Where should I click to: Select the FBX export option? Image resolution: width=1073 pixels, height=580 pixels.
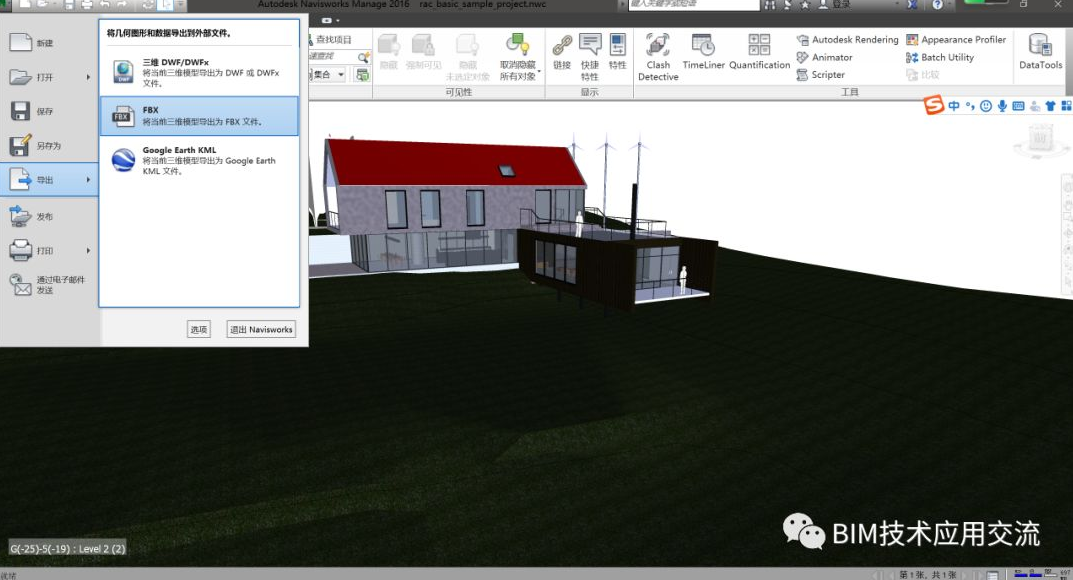click(197, 115)
